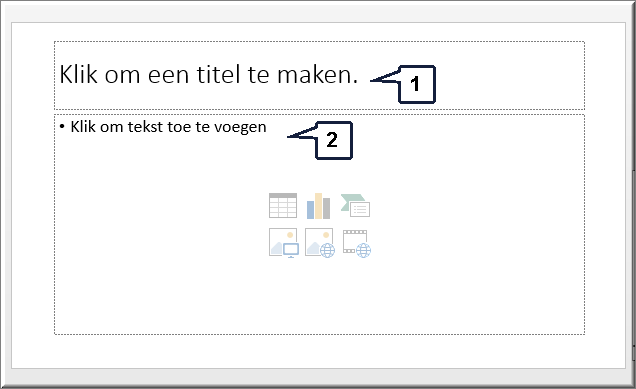
Task: Click the blank slide area beneath the content placeholder
Action: [320, 351]
